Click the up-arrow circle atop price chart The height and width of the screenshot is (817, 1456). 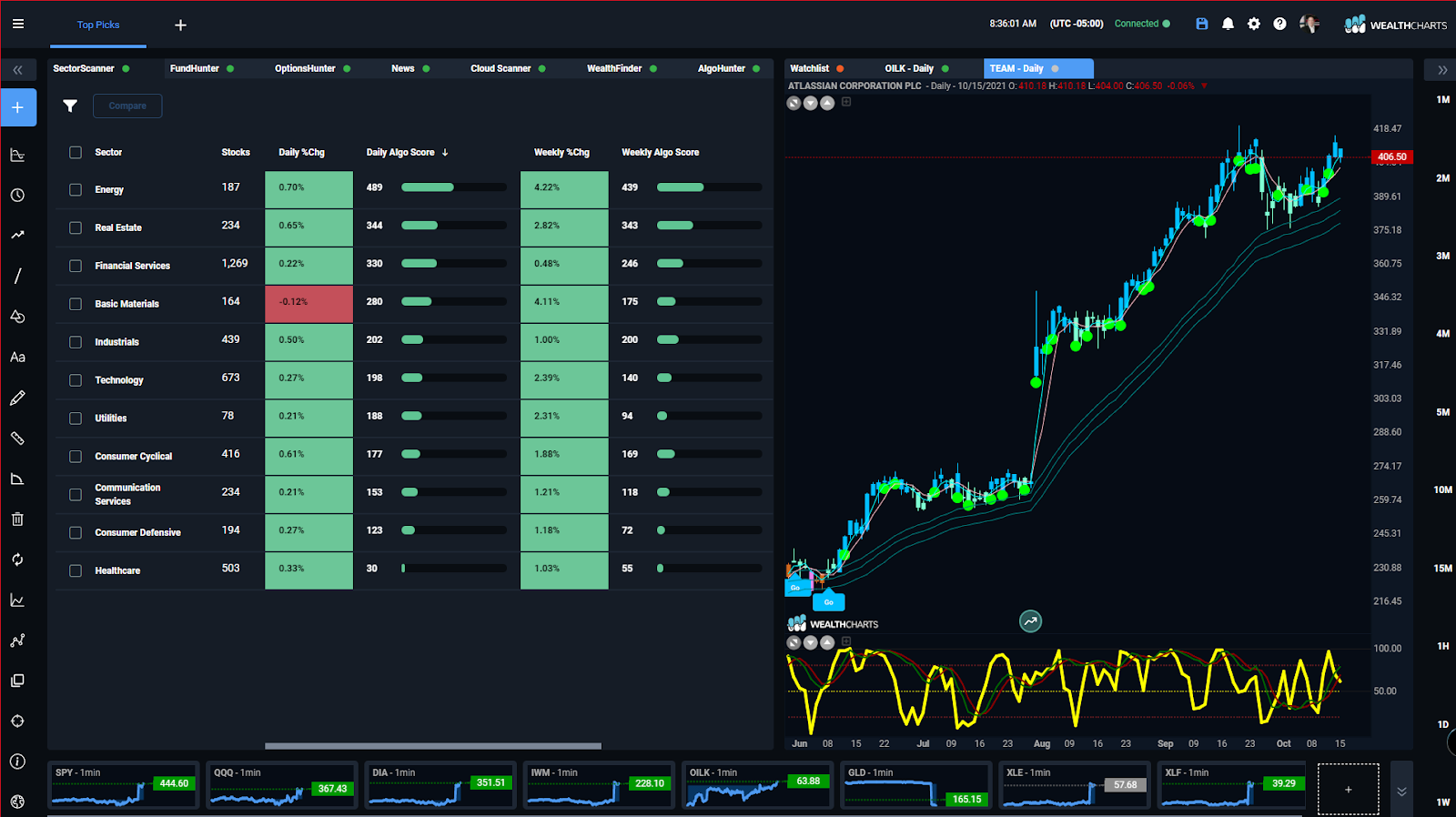[x=827, y=103]
